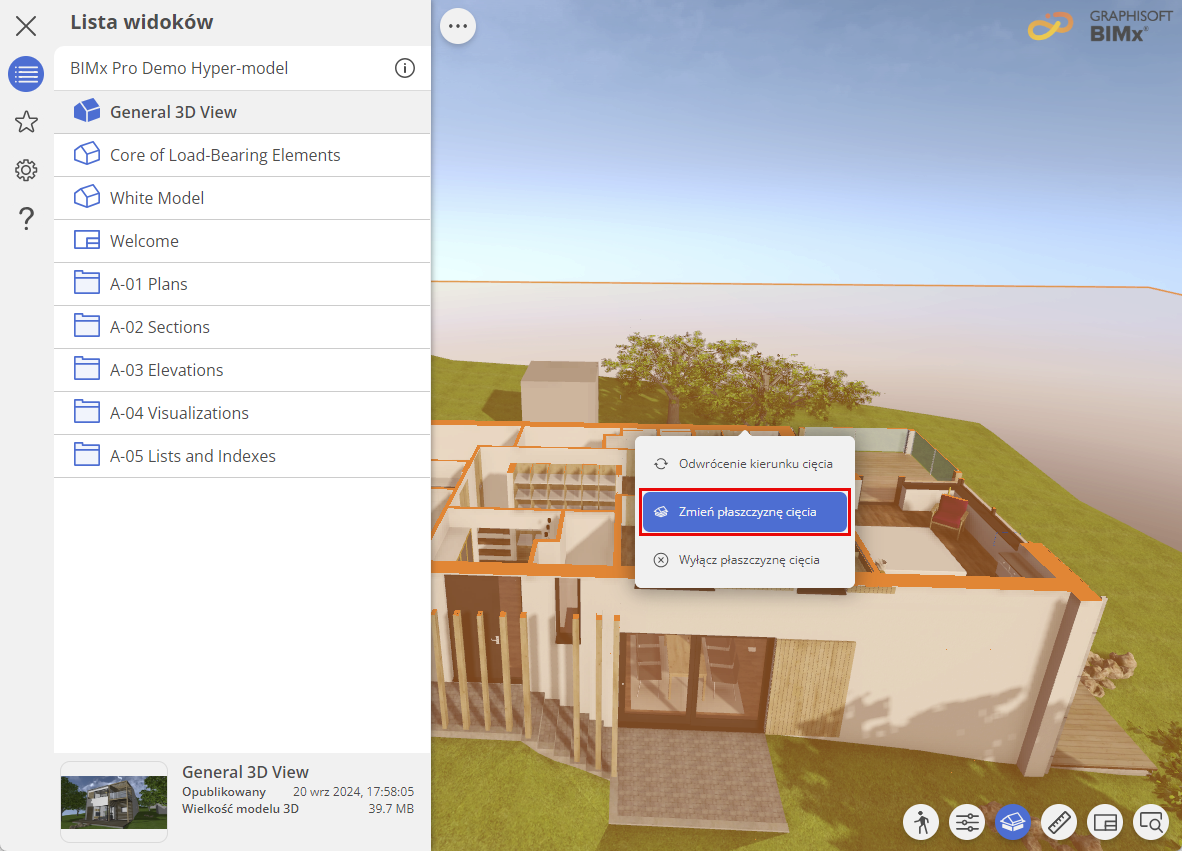Open the 3D display settings sliders icon
Image resolution: width=1182 pixels, height=851 pixels.
point(967,822)
